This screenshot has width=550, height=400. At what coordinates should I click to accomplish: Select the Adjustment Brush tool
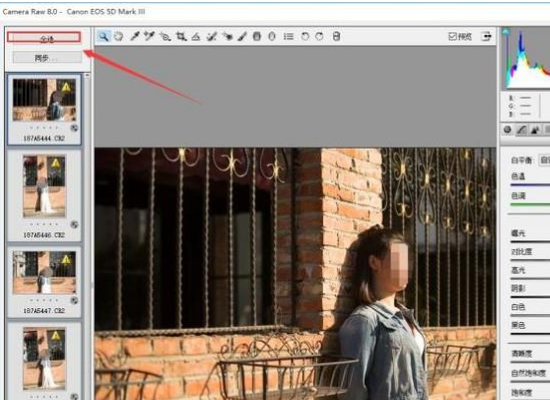pyautogui.click(x=242, y=36)
